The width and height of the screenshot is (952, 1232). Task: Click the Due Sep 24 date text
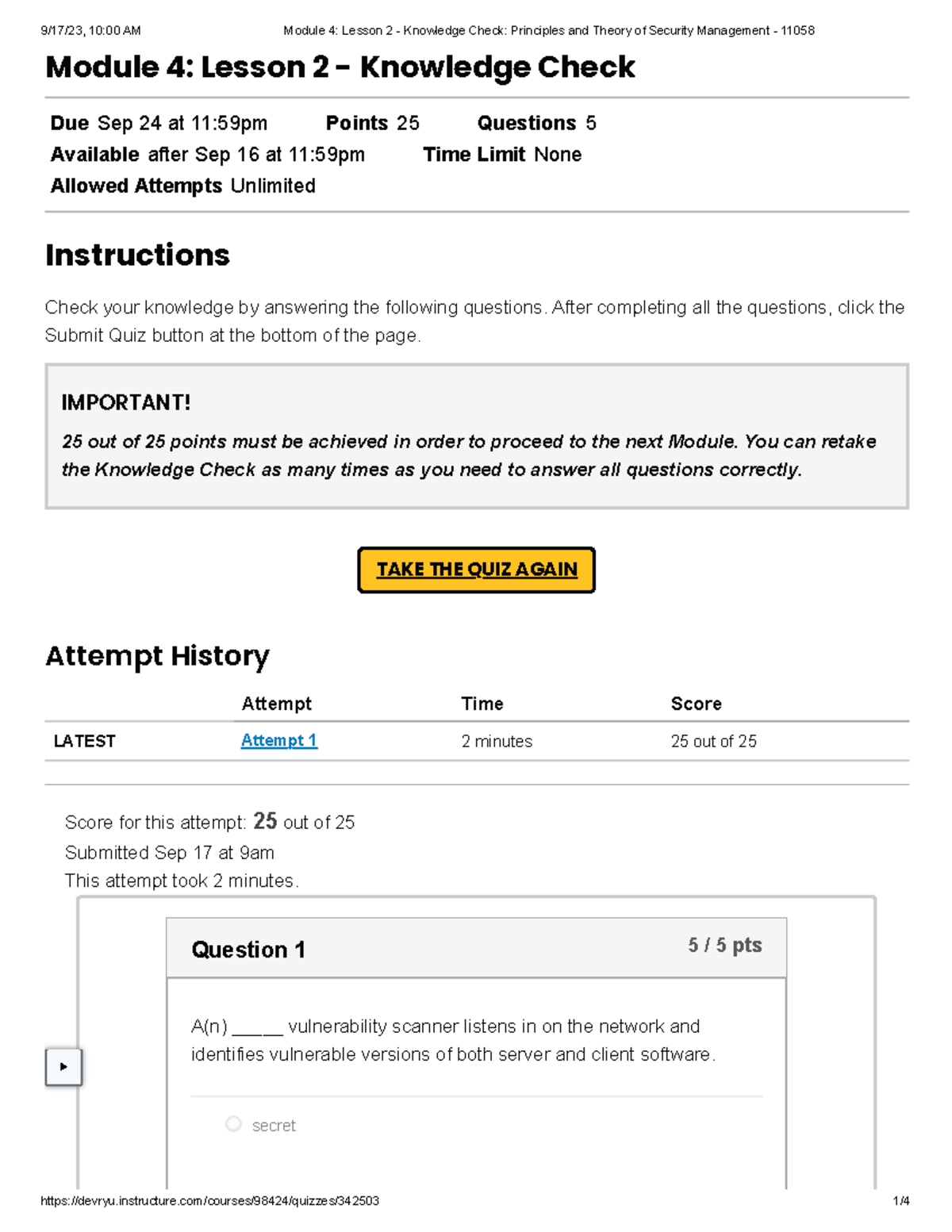159,123
